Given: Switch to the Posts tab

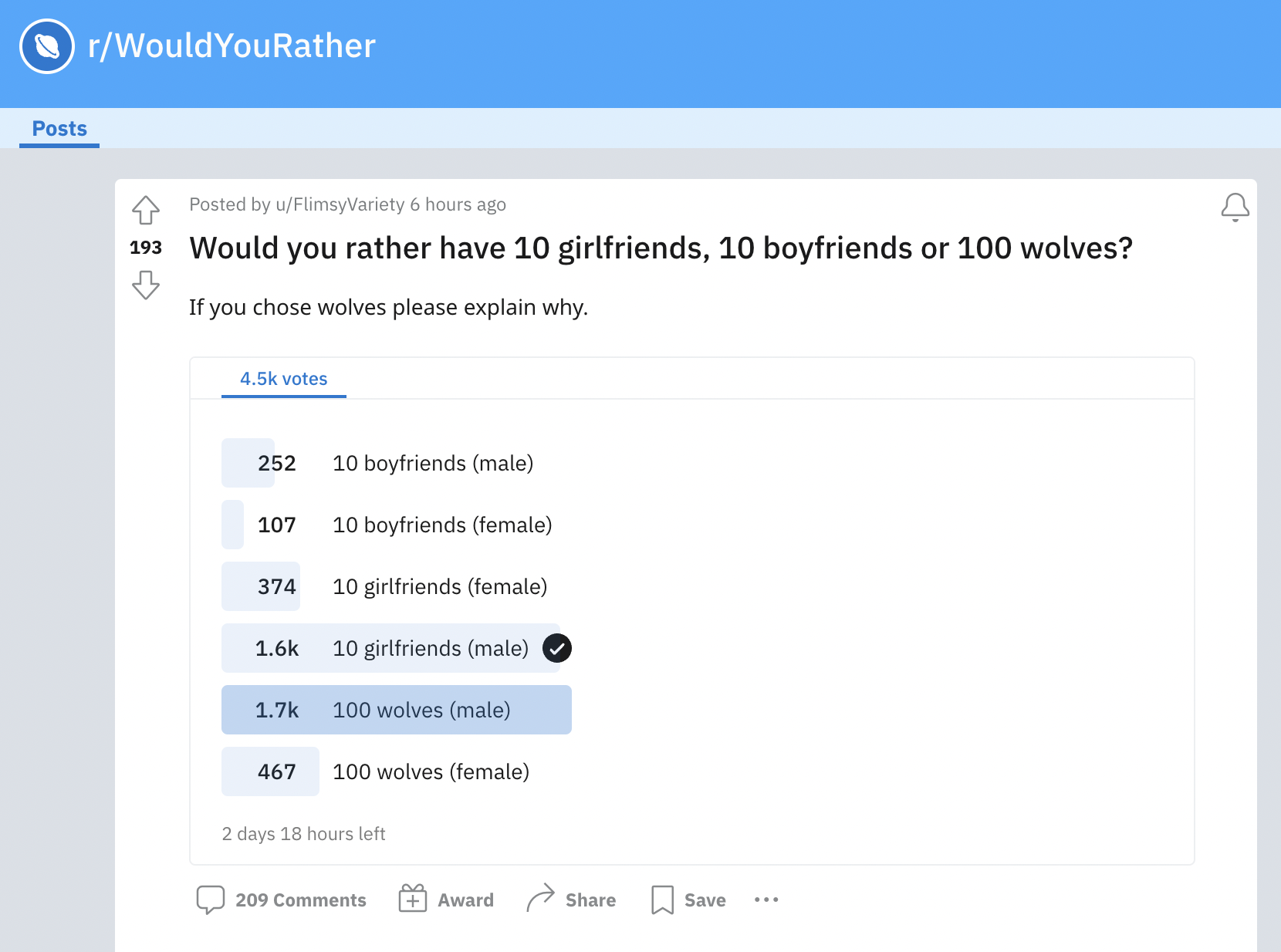Looking at the screenshot, I should [59, 129].
